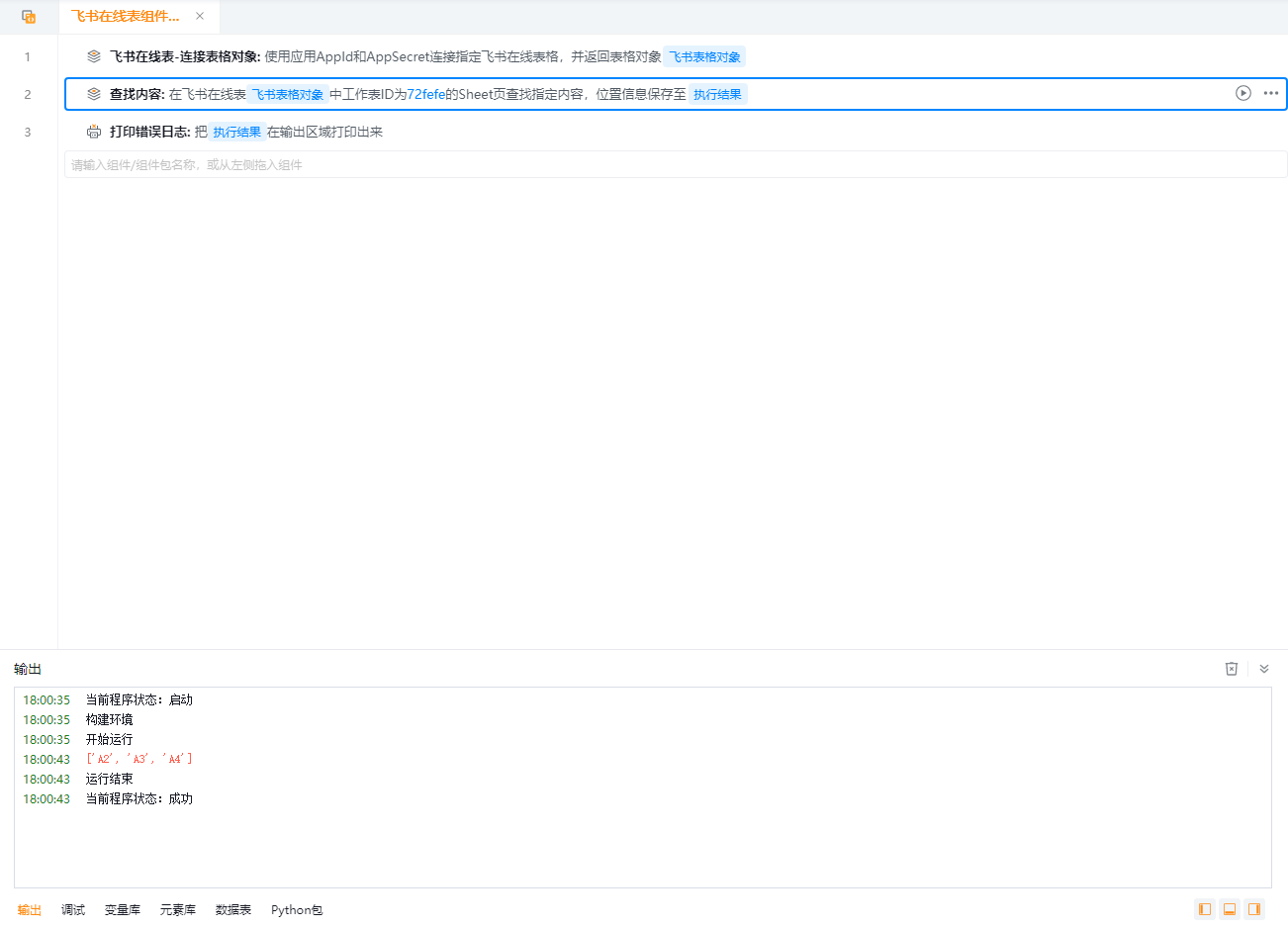The height and width of the screenshot is (928, 1288).
Task: Click 执行结果 variable tag in step 3
Action: [x=237, y=132]
